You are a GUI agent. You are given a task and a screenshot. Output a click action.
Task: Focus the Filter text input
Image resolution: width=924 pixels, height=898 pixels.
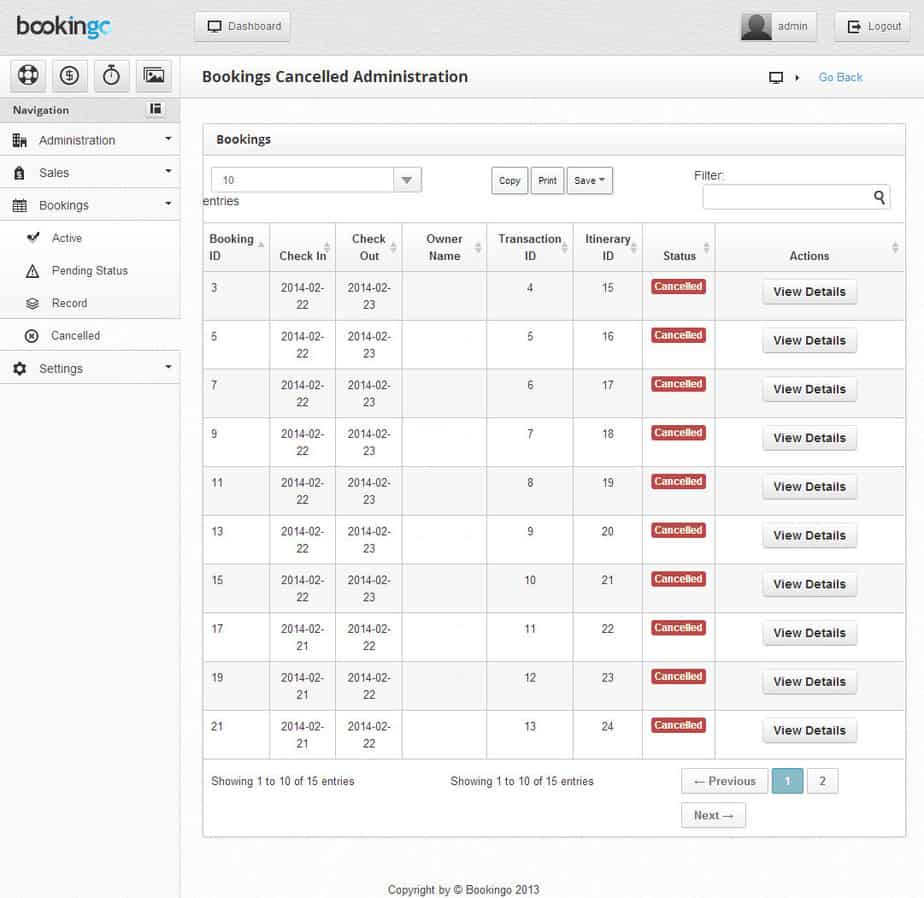click(796, 197)
